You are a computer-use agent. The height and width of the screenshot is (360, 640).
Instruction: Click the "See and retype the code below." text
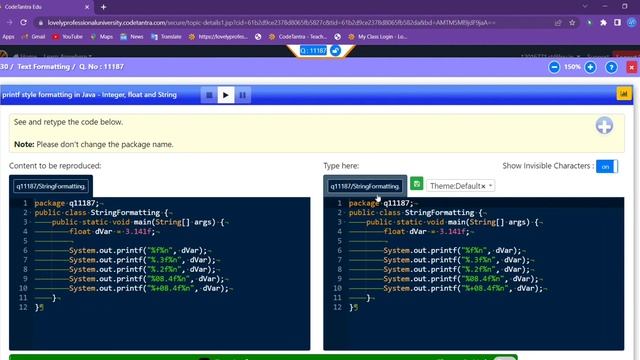(68, 122)
